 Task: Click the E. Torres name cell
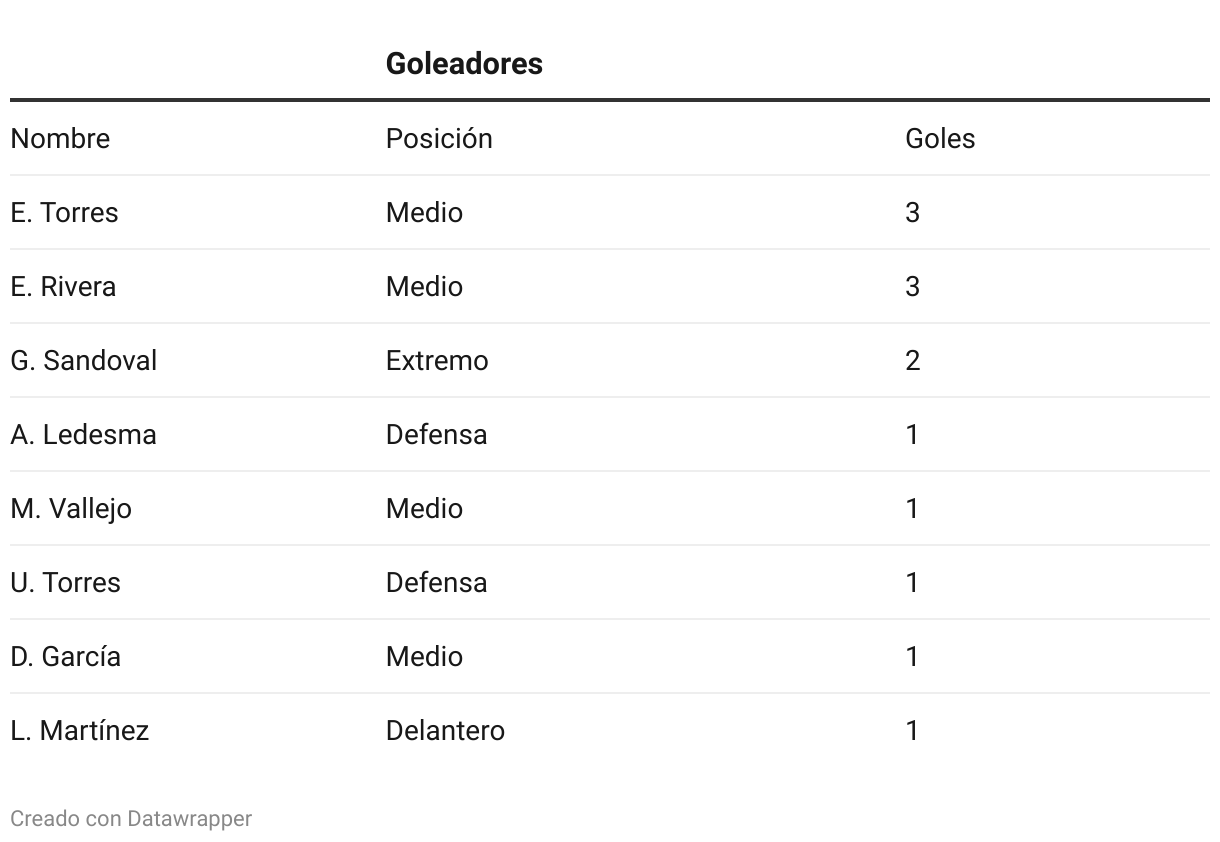pos(64,212)
